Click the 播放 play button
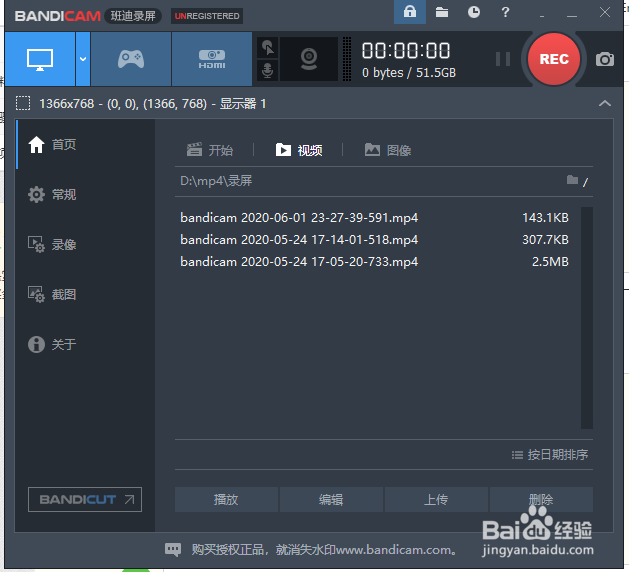 click(x=226, y=499)
